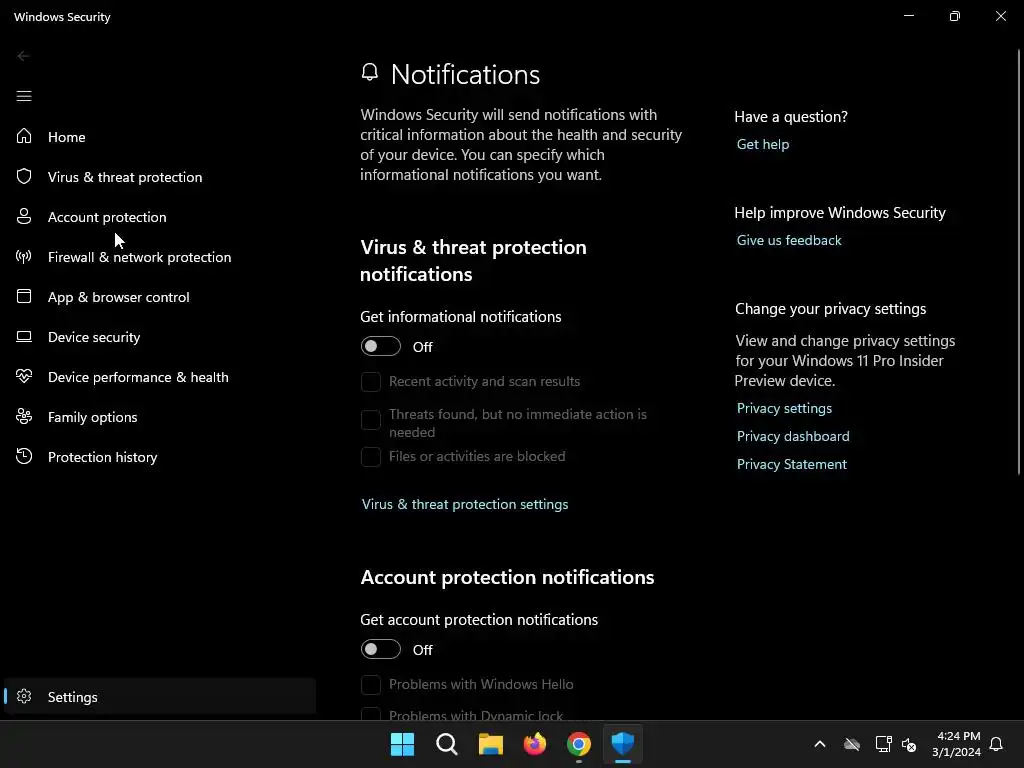1024x768 pixels.
Task: Click the muted volume tray icon
Action: coord(909,744)
